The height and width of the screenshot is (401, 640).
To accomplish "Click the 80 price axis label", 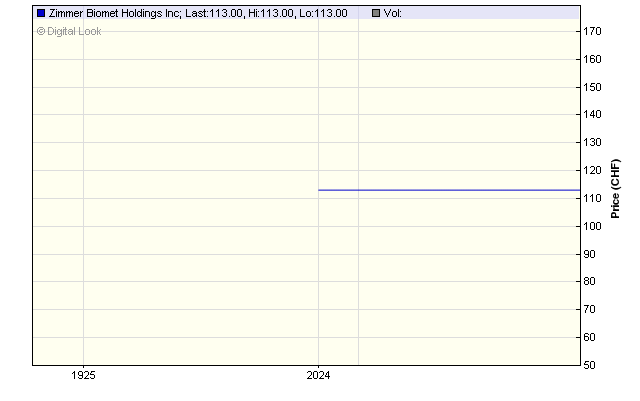I will (x=589, y=281).
